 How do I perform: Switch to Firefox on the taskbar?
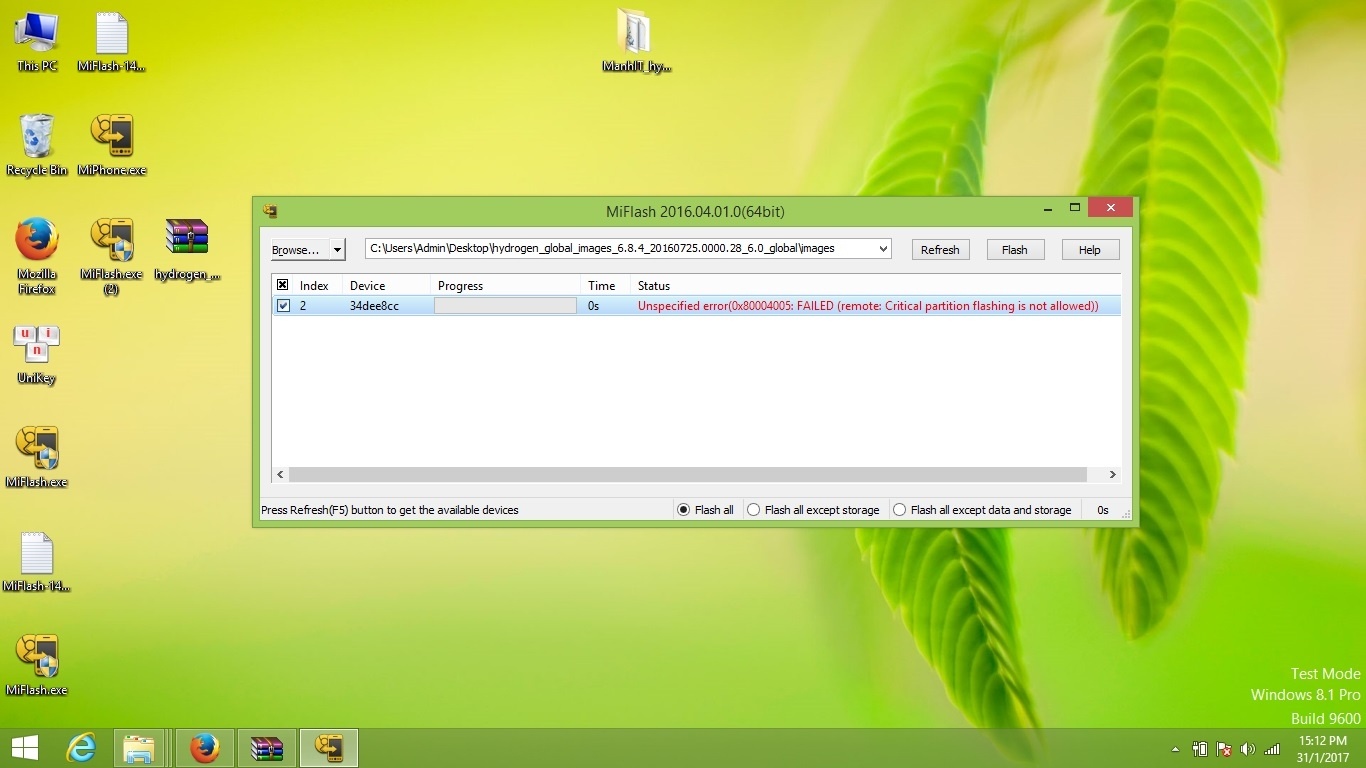click(x=205, y=748)
